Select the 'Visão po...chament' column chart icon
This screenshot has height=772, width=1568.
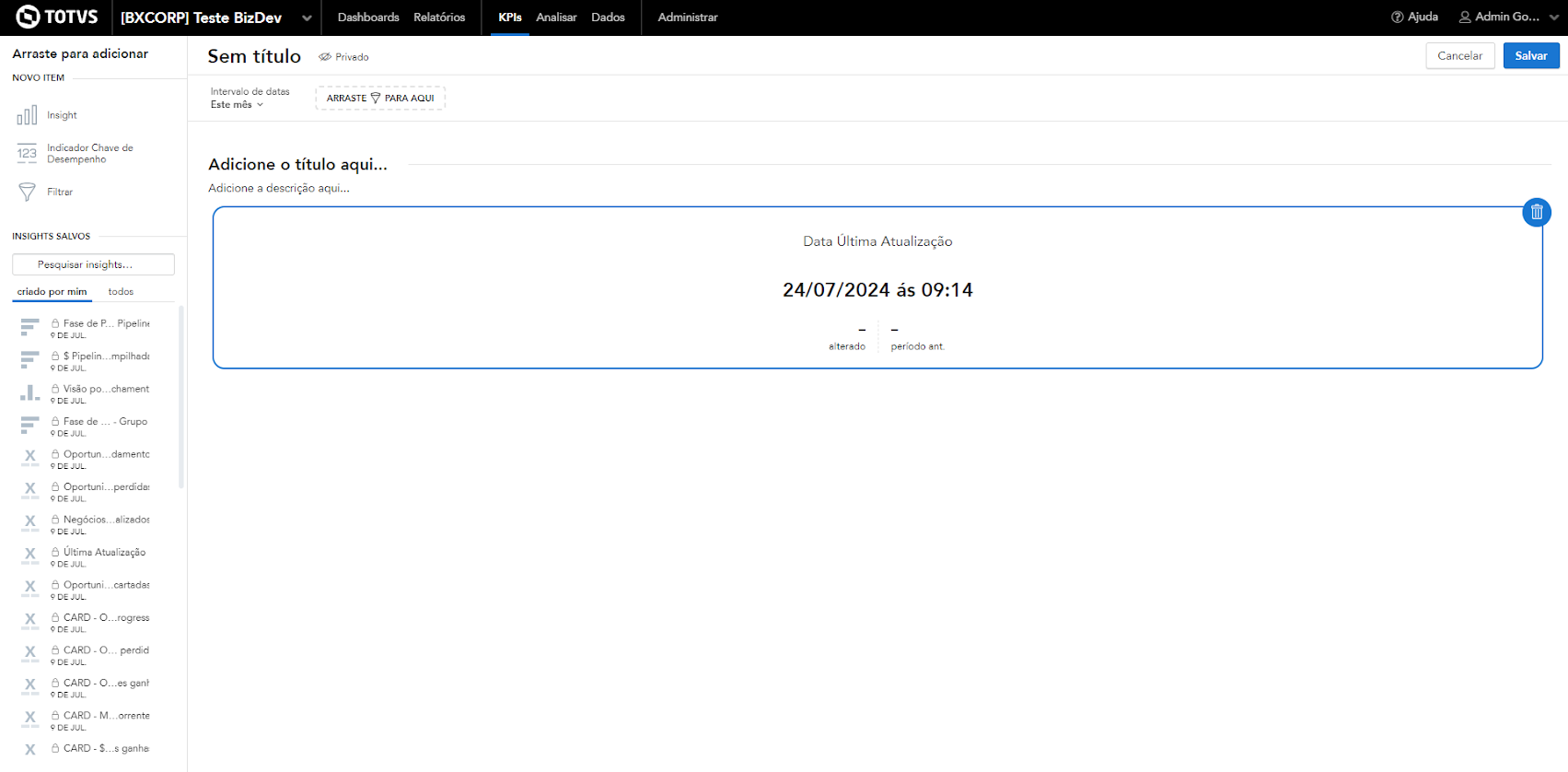(x=30, y=392)
